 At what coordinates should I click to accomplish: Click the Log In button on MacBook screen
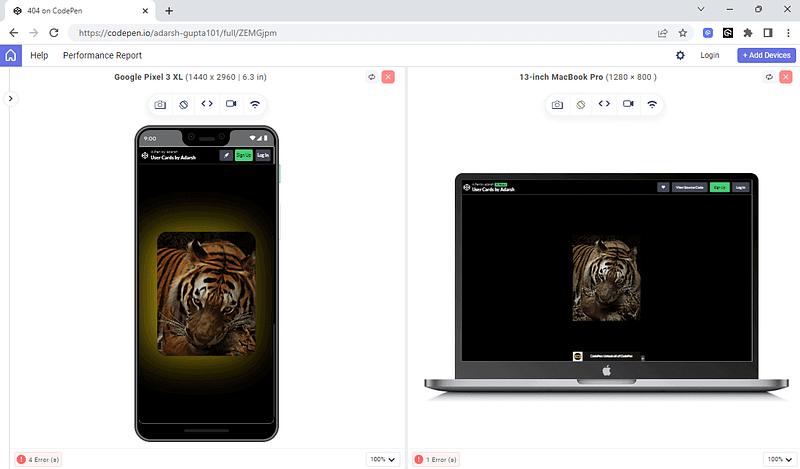click(x=741, y=187)
